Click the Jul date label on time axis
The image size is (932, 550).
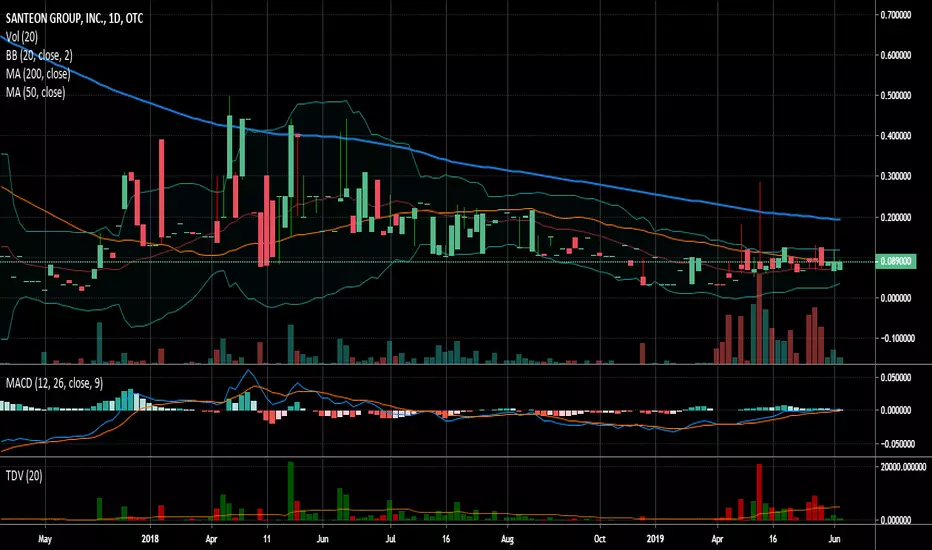(391, 539)
